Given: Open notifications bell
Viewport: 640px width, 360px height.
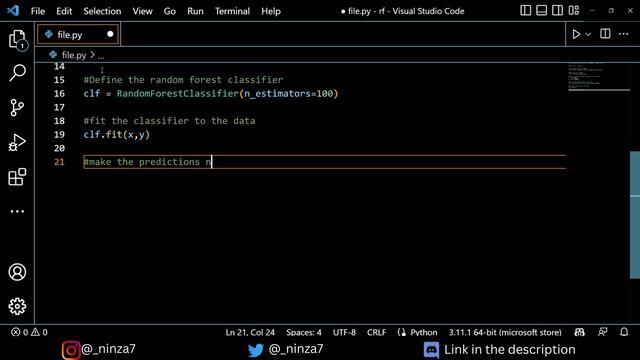Looking at the screenshot, I should pyautogui.click(x=624, y=332).
